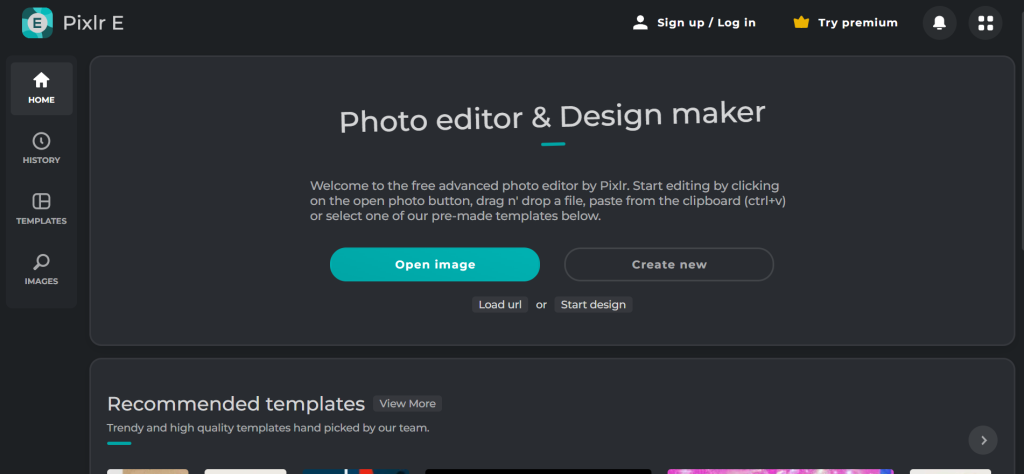The height and width of the screenshot is (474, 1024).
Task: Click the user profile icon
Action: [x=640, y=23]
